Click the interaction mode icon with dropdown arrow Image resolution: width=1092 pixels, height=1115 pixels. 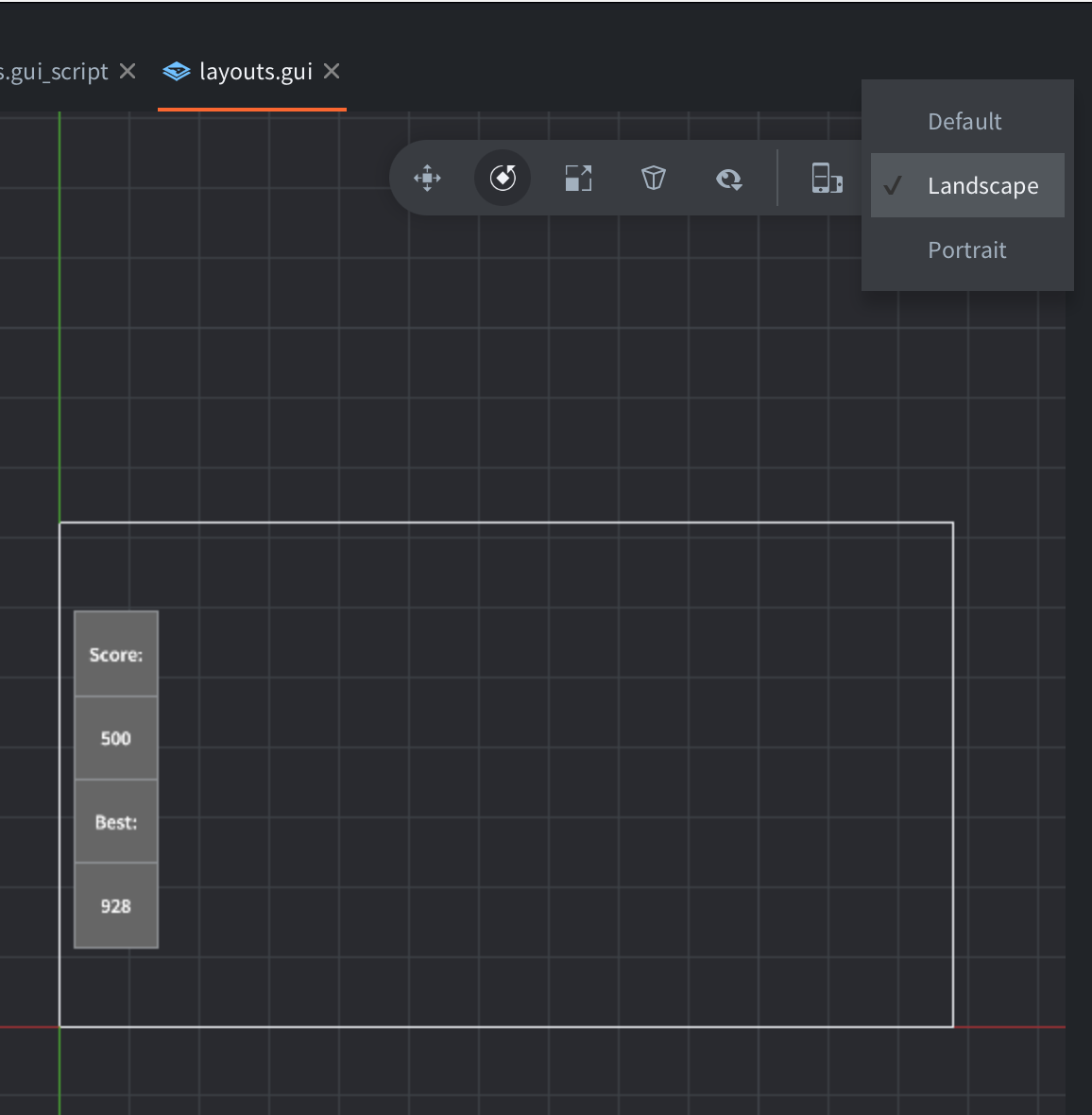(728, 178)
